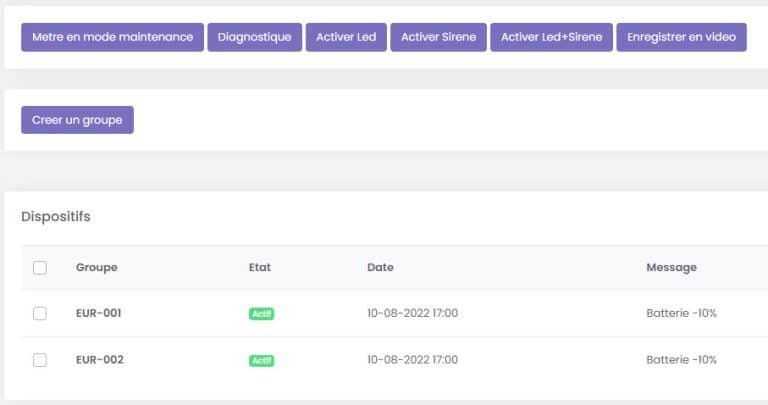Open Creer un groupe

click(77, 120)
